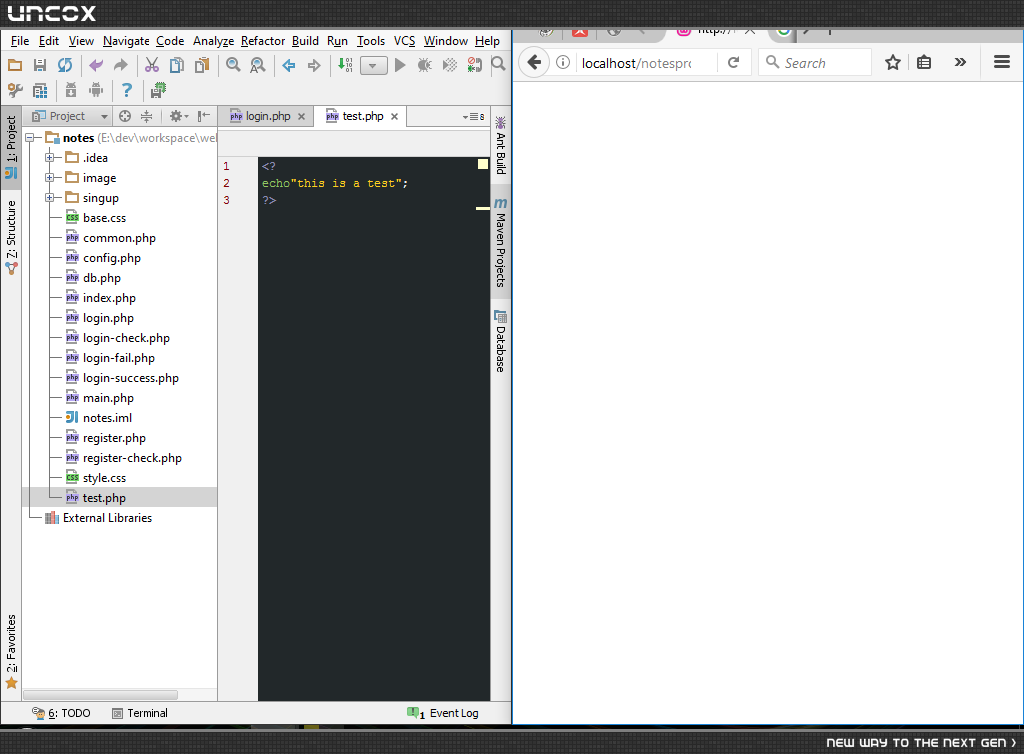Click the Save All floppy disk icon

(x=40, y=65)
